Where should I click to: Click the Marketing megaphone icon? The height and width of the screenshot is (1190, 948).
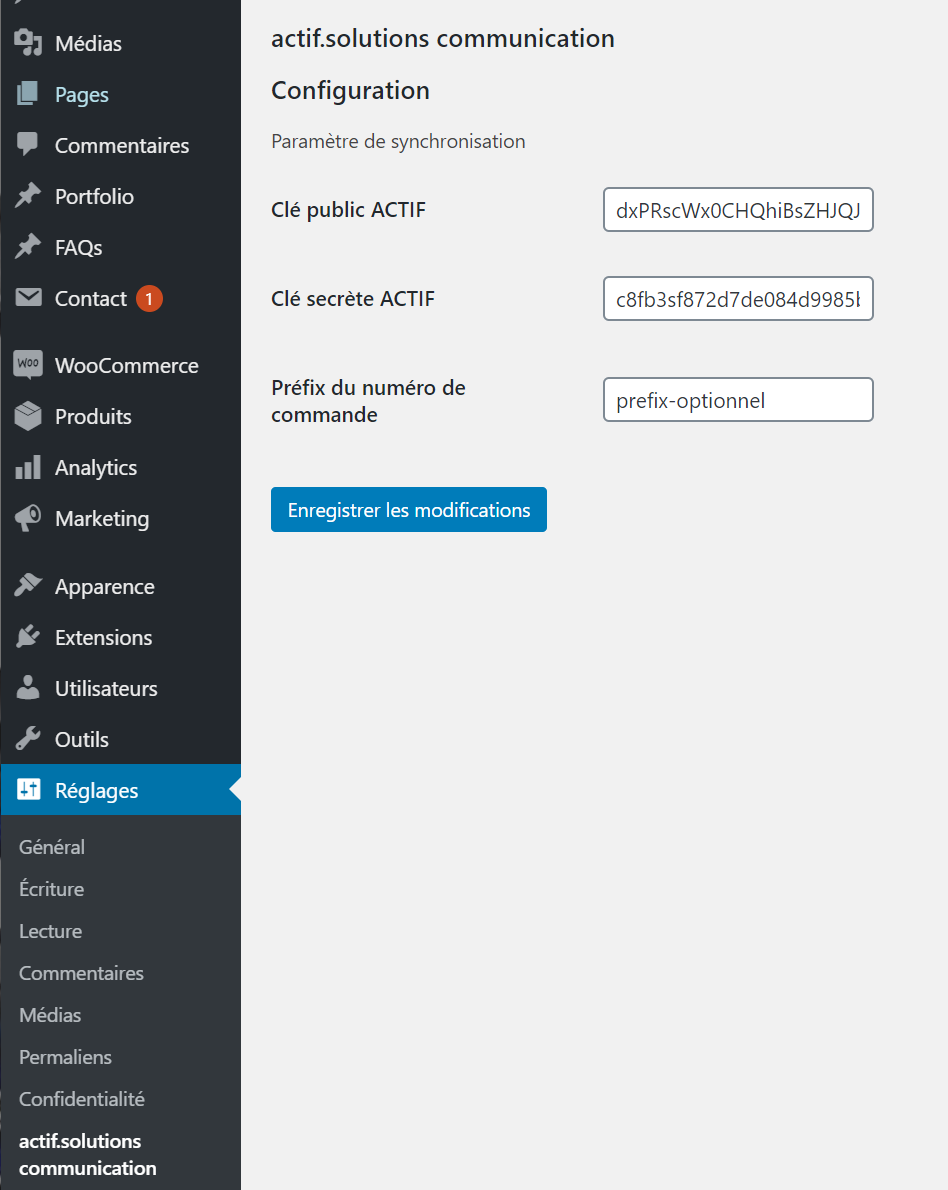(28, 518)
